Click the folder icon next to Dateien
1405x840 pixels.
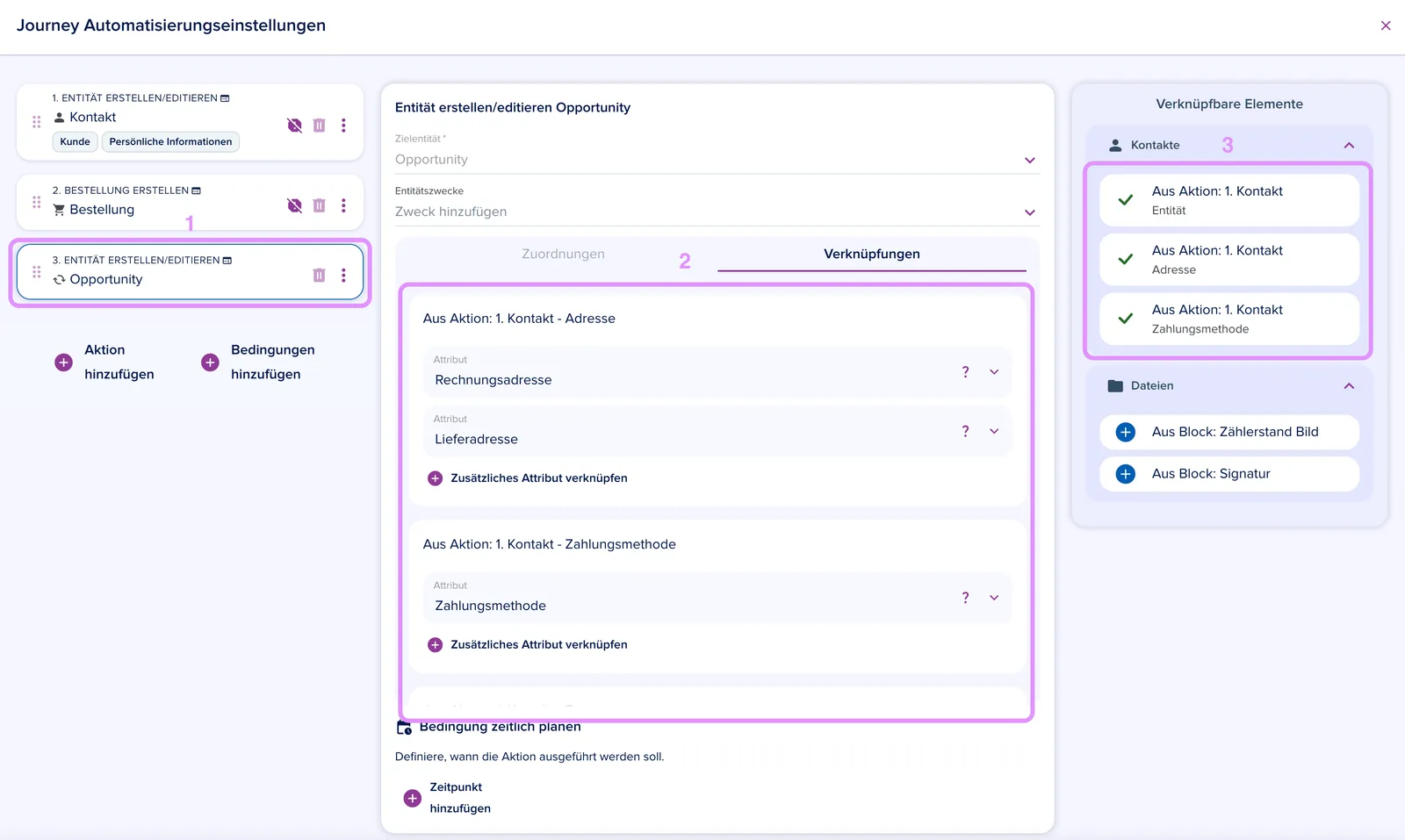pyautogui.click(x=1115, y=386)
